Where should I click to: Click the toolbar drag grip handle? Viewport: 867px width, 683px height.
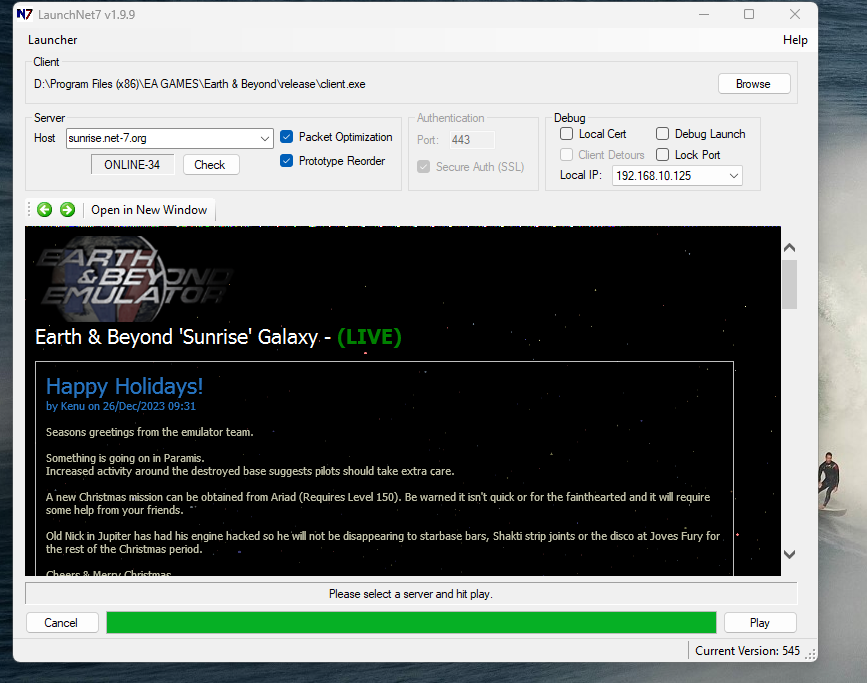pos(29,210)
